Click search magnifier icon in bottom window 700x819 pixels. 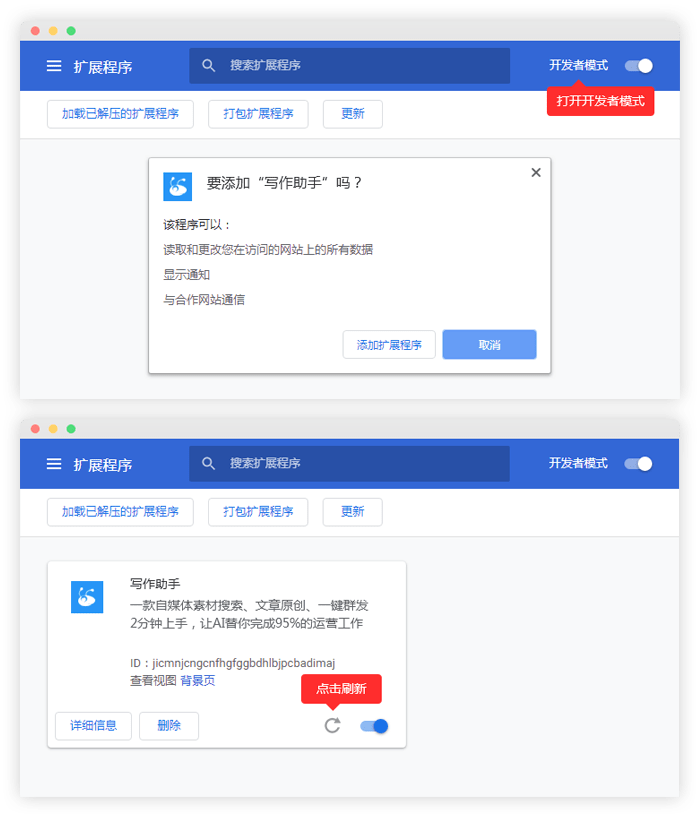pos(208,463)
